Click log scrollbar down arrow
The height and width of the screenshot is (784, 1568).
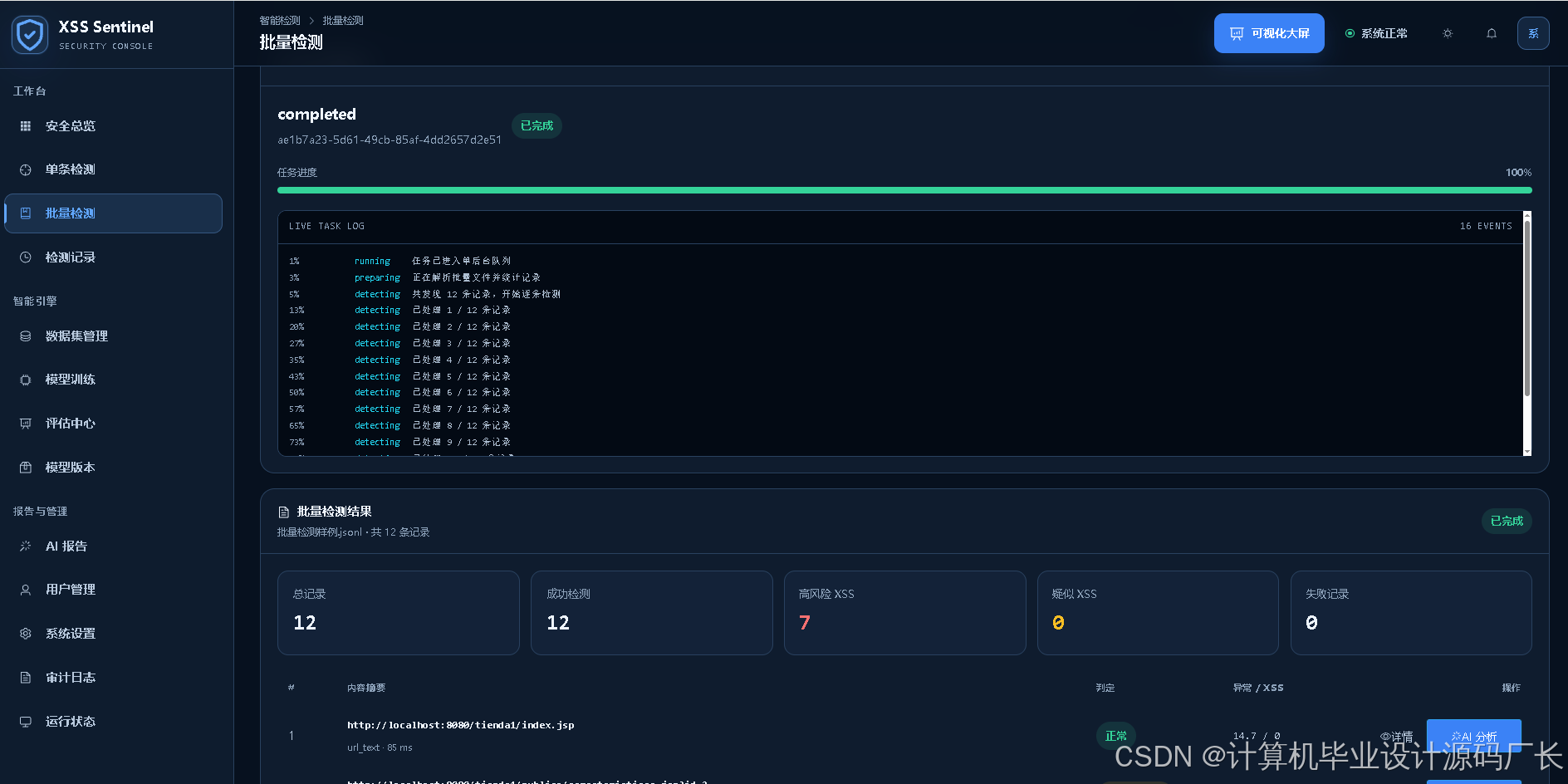1527,452
